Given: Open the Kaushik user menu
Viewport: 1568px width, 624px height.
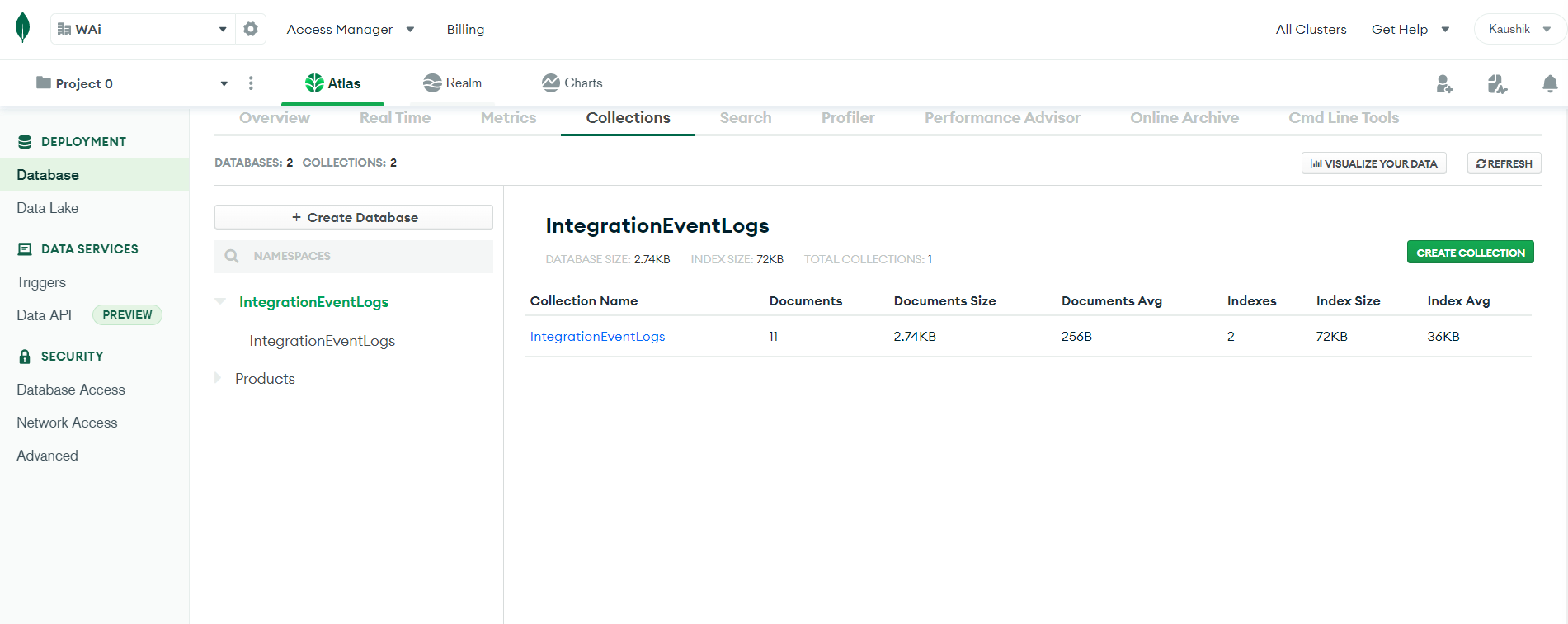Looking at the screenshot, I should 1519,29.
